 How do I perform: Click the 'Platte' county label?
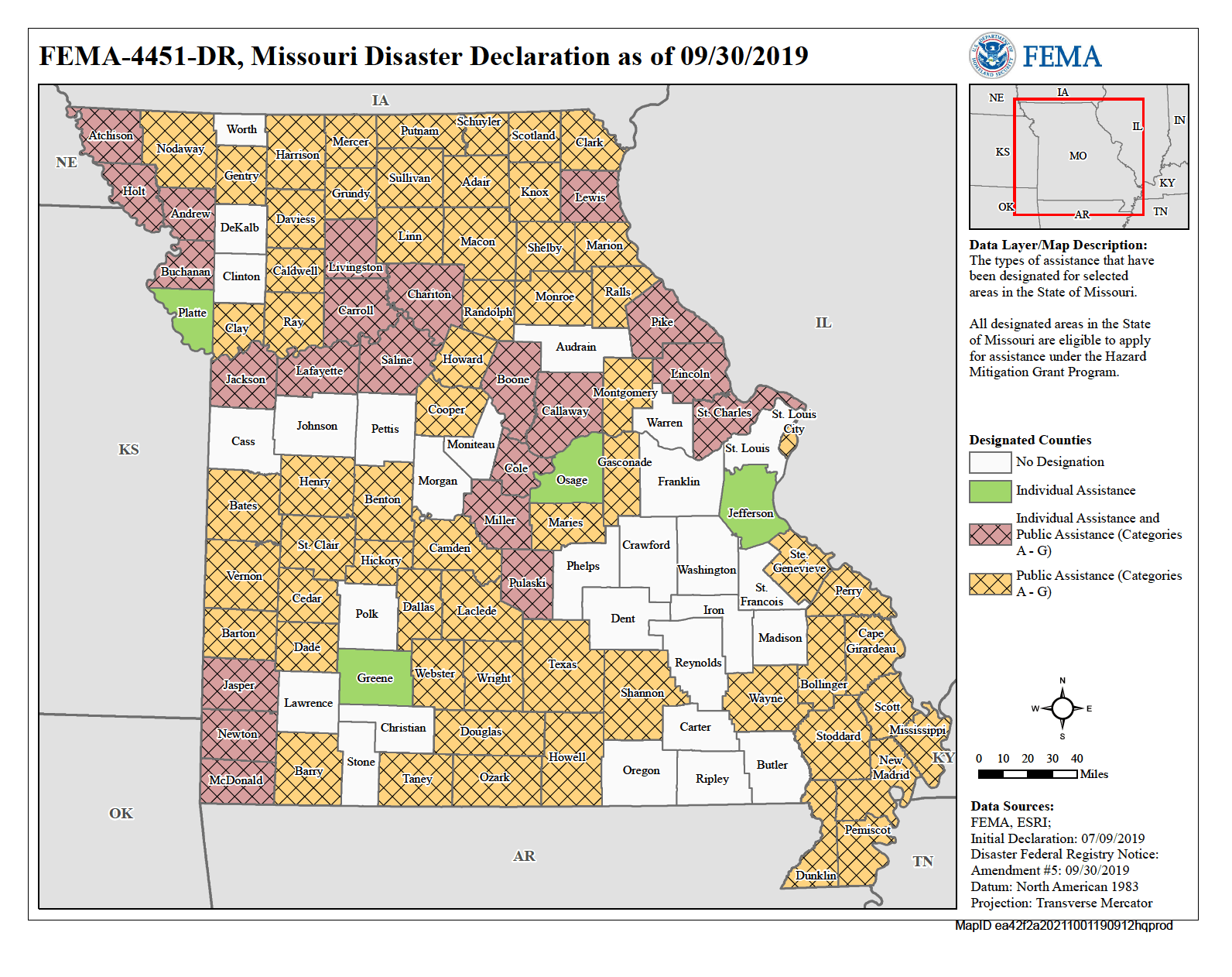tap(192, 313)
